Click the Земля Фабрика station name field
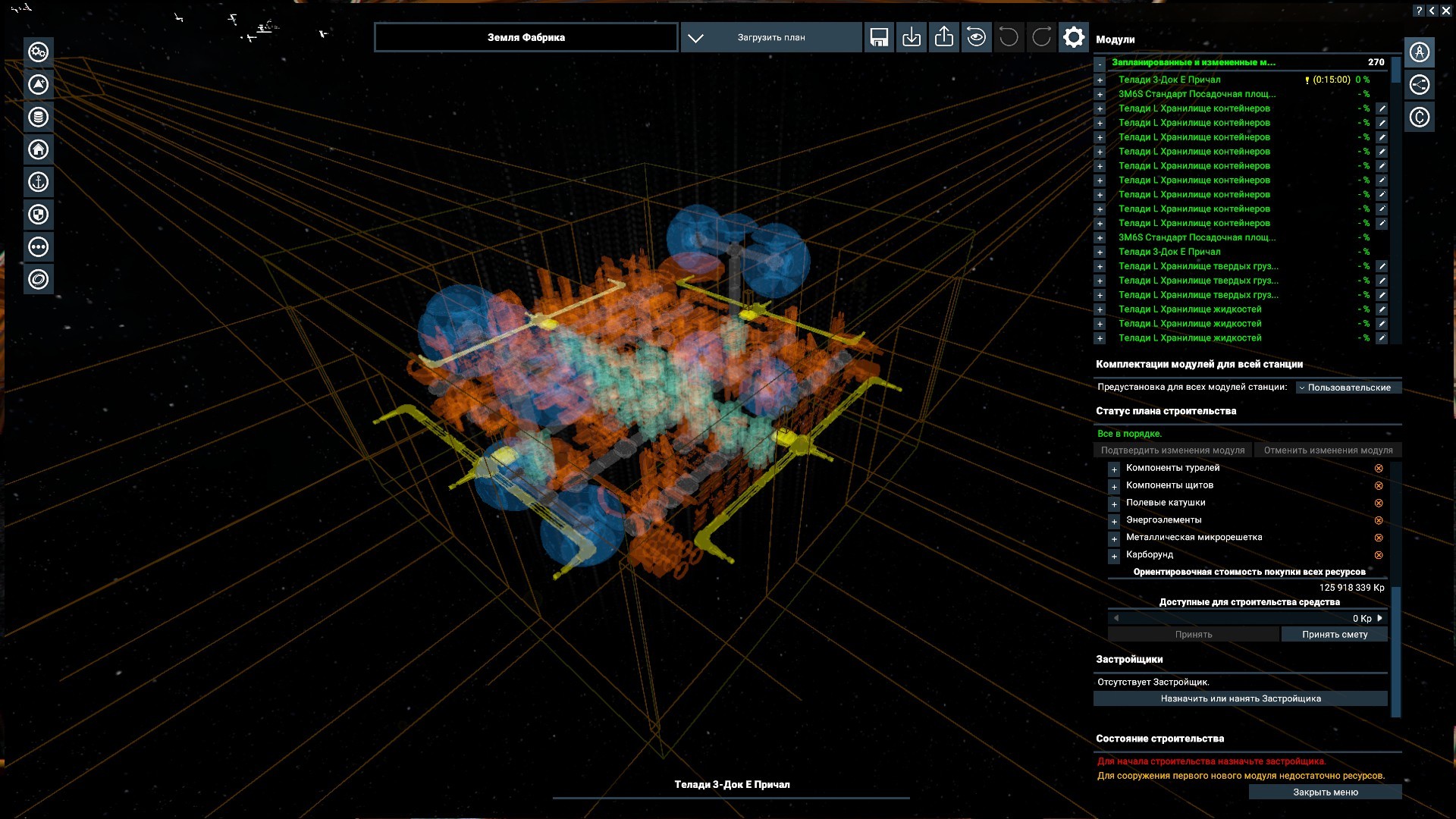Screen dimensions: 1456x819 [x=526, y=37]
